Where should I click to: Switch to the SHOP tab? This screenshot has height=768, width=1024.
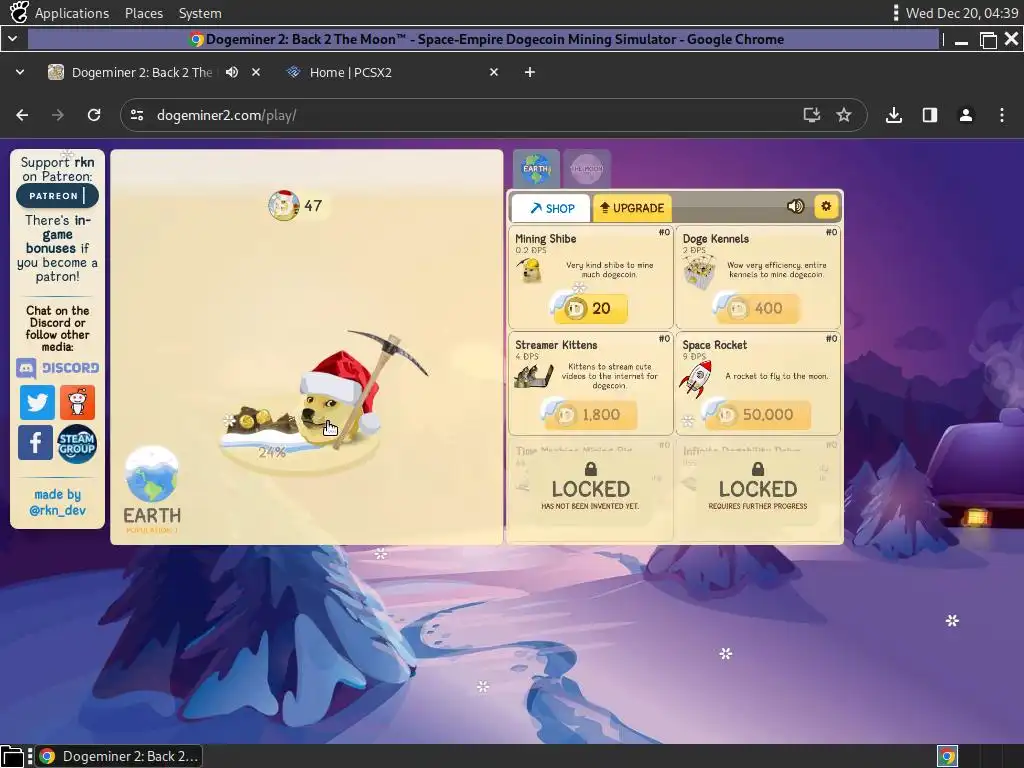pos(551,208)
